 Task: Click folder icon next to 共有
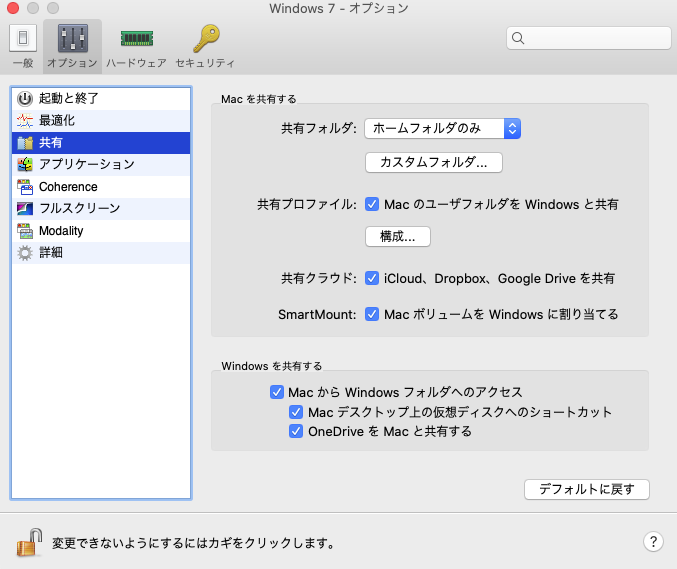pyautogui.click(x=25, y=142)
